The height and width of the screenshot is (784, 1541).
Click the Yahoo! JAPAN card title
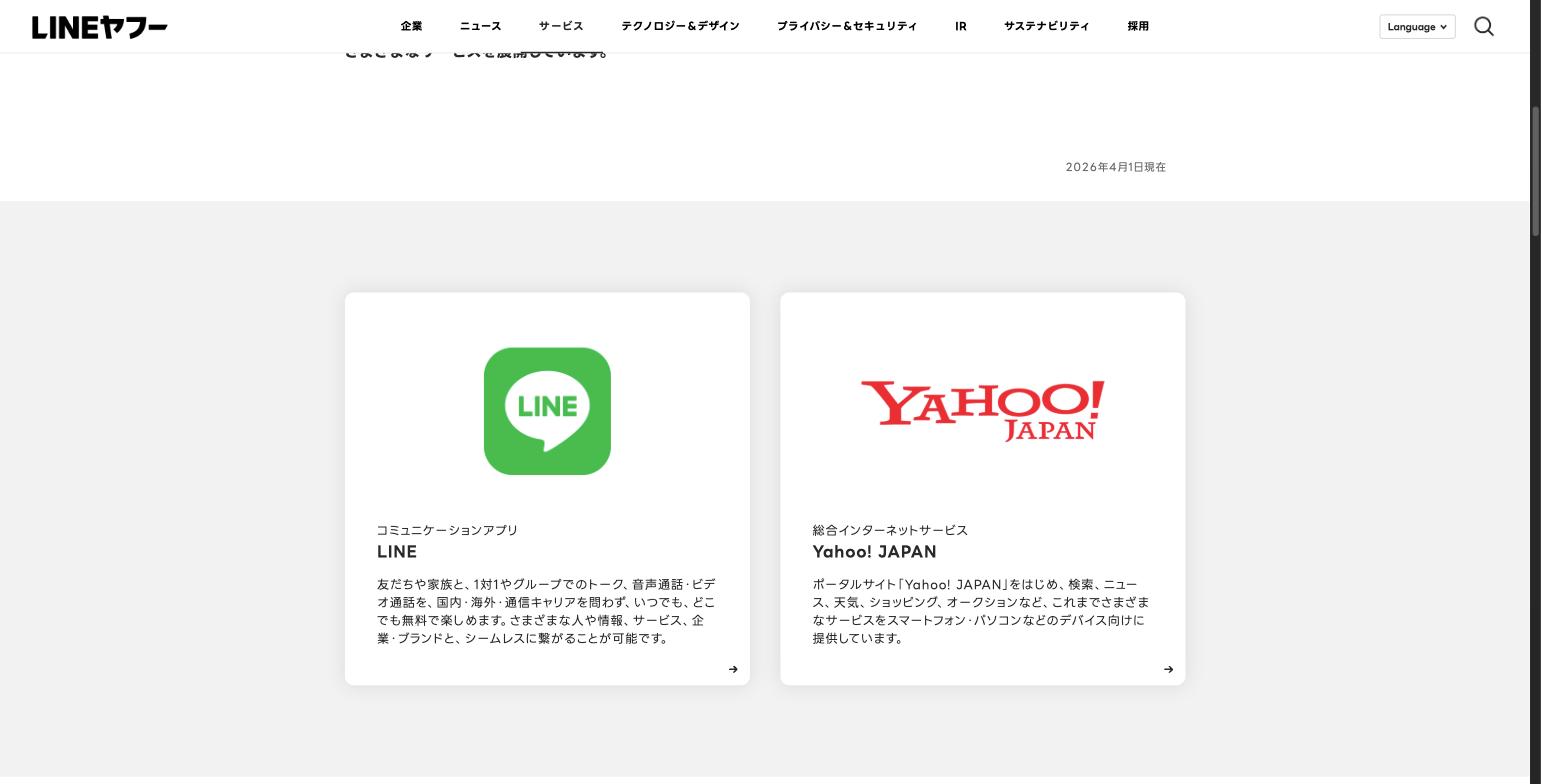(874, 551)
